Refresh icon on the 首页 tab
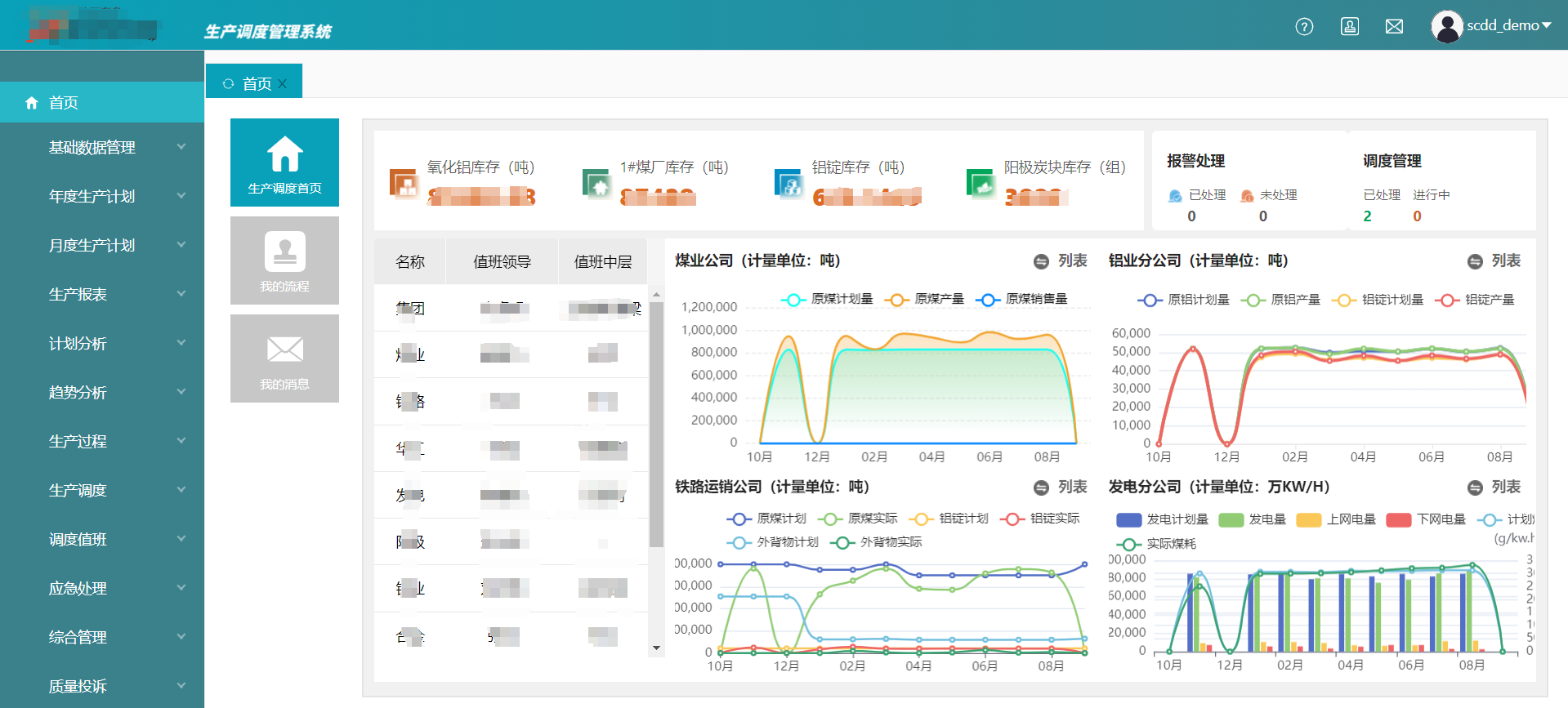 coord(228,83)
